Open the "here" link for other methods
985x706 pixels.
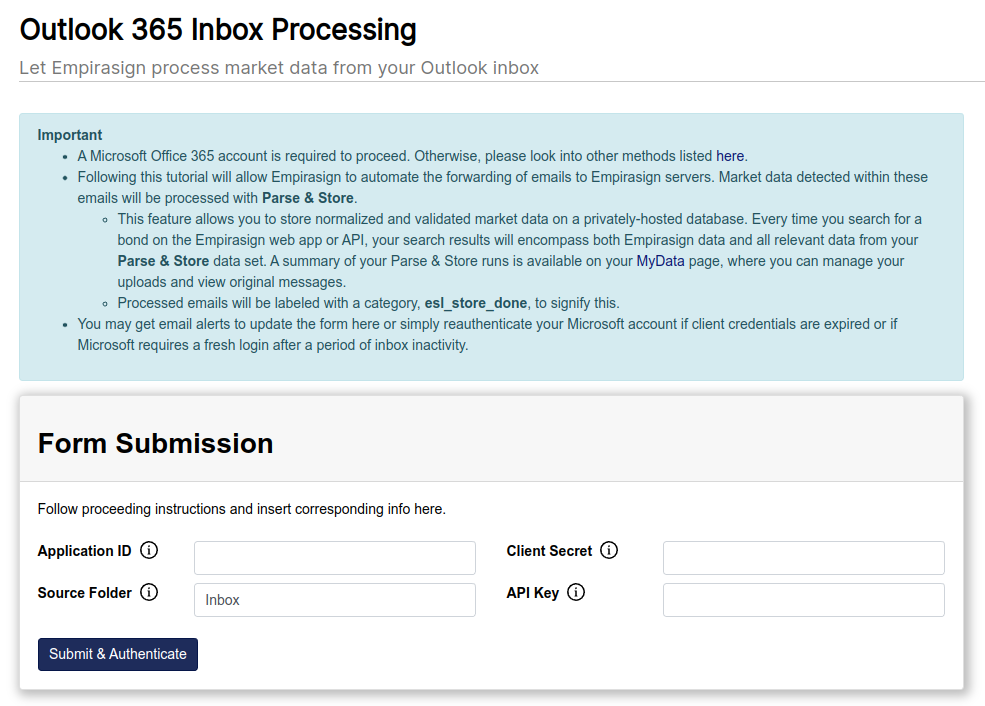(x=730, y=156)
